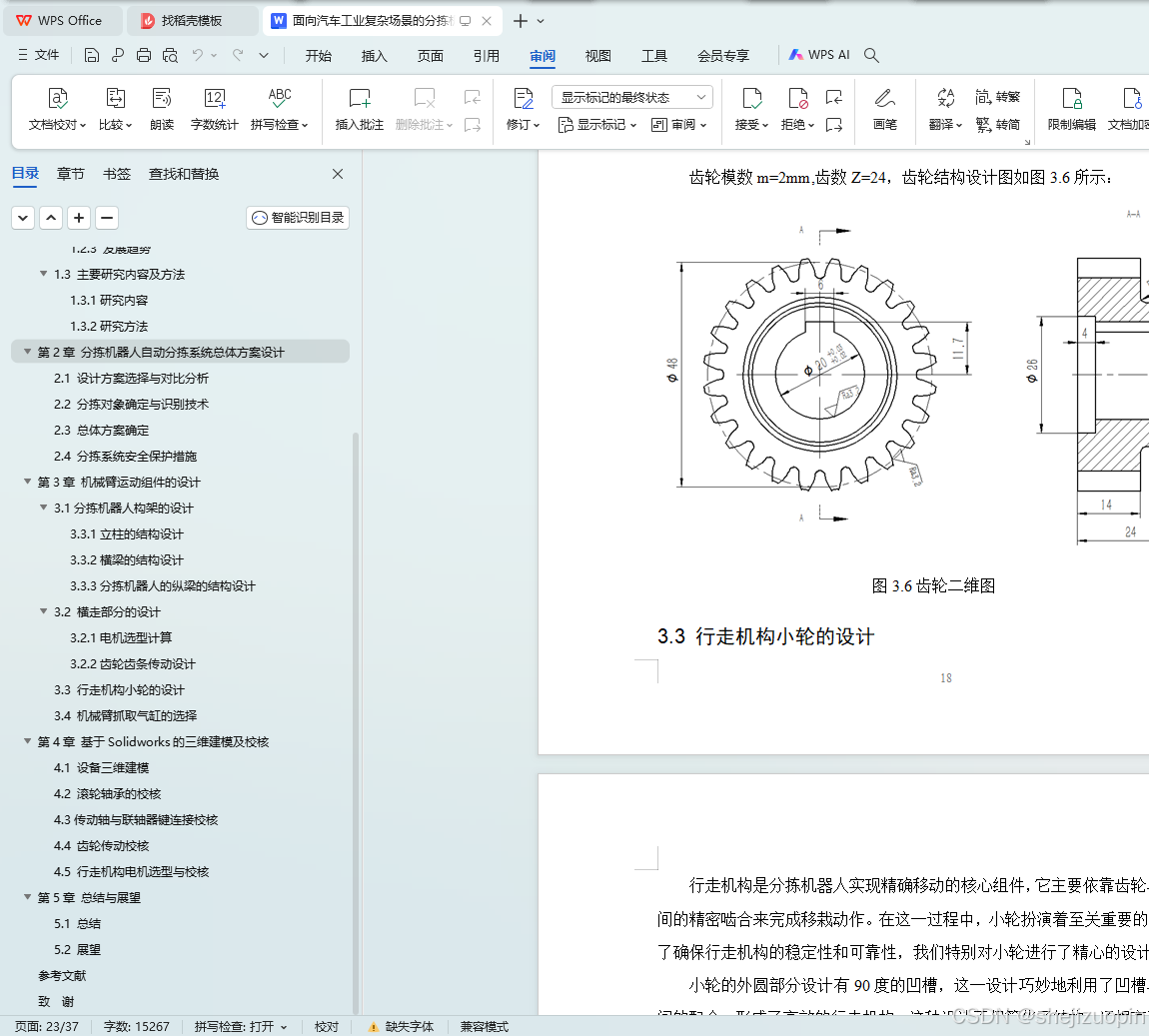Click the plus promote level button
Screen dimensions: 1149x1036
click(x=78, y=218)
